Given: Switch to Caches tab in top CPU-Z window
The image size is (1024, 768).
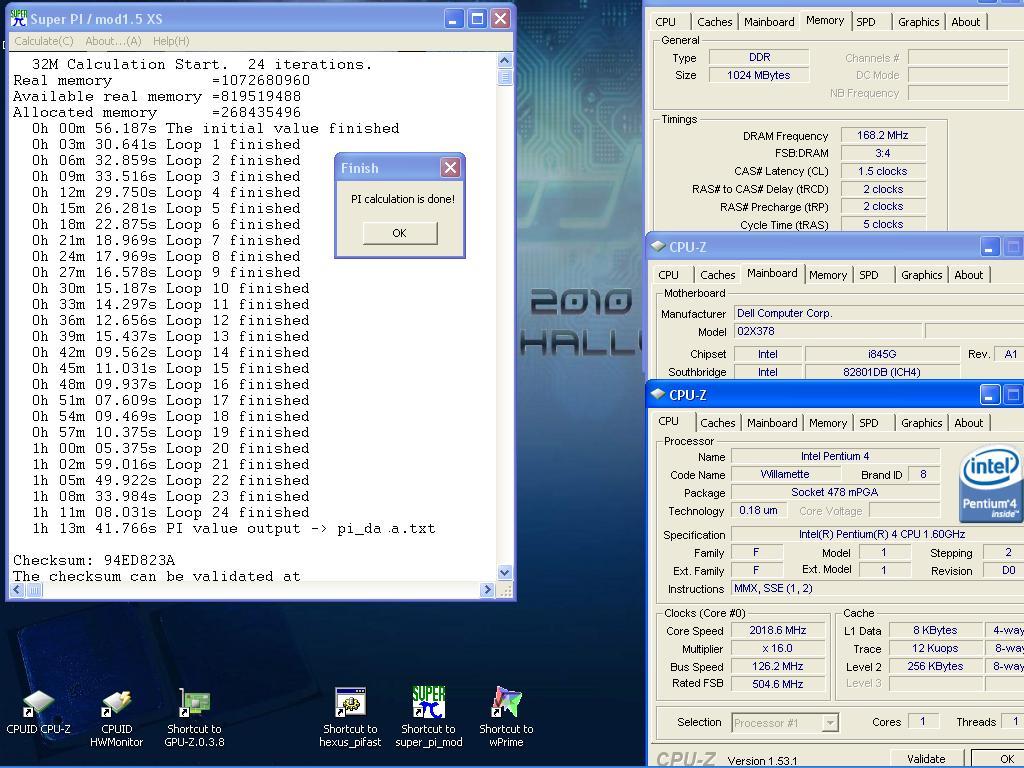Looking at the screenshot, I should point(714,22).
